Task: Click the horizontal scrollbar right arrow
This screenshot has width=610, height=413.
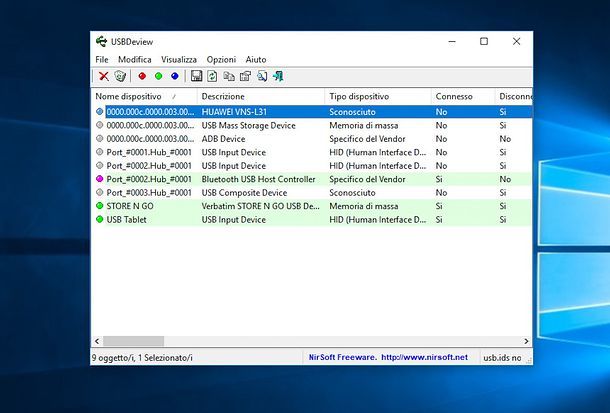Action: point(526,341)
